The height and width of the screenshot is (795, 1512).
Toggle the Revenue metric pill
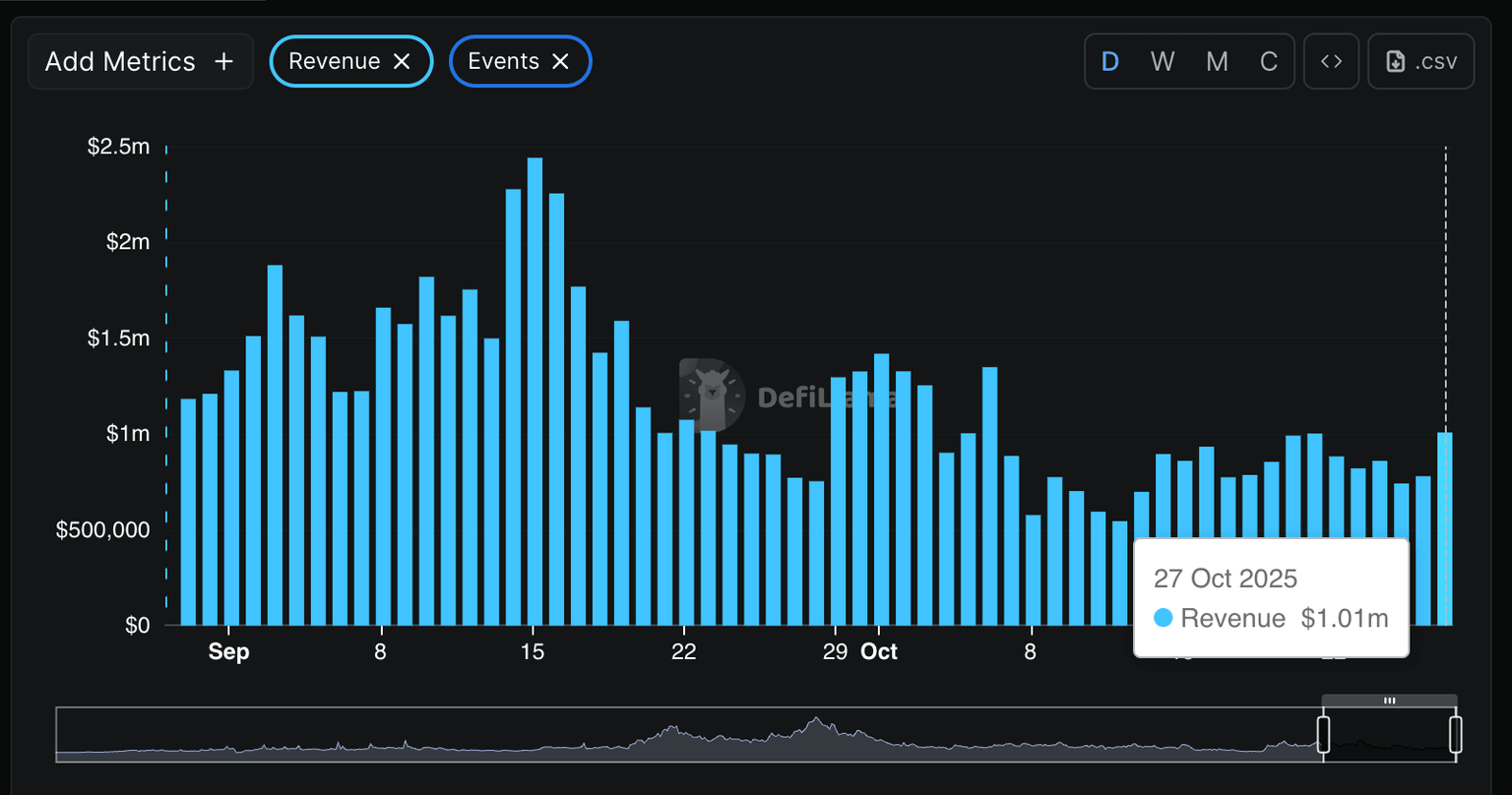coord(335,62)
